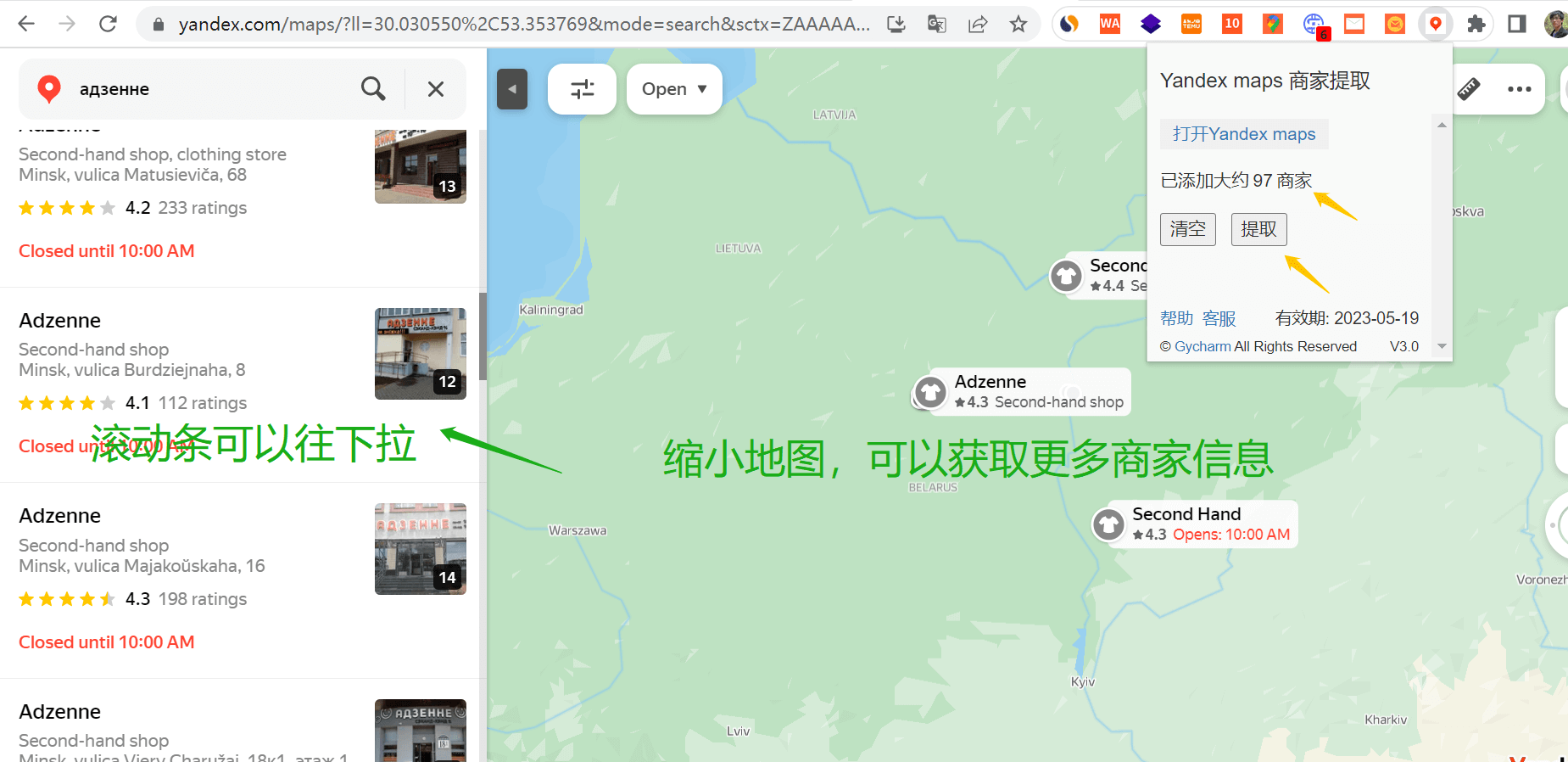Click the 233 ratings text
Viewport: 1568px width, 762px height.
[203, 208]
